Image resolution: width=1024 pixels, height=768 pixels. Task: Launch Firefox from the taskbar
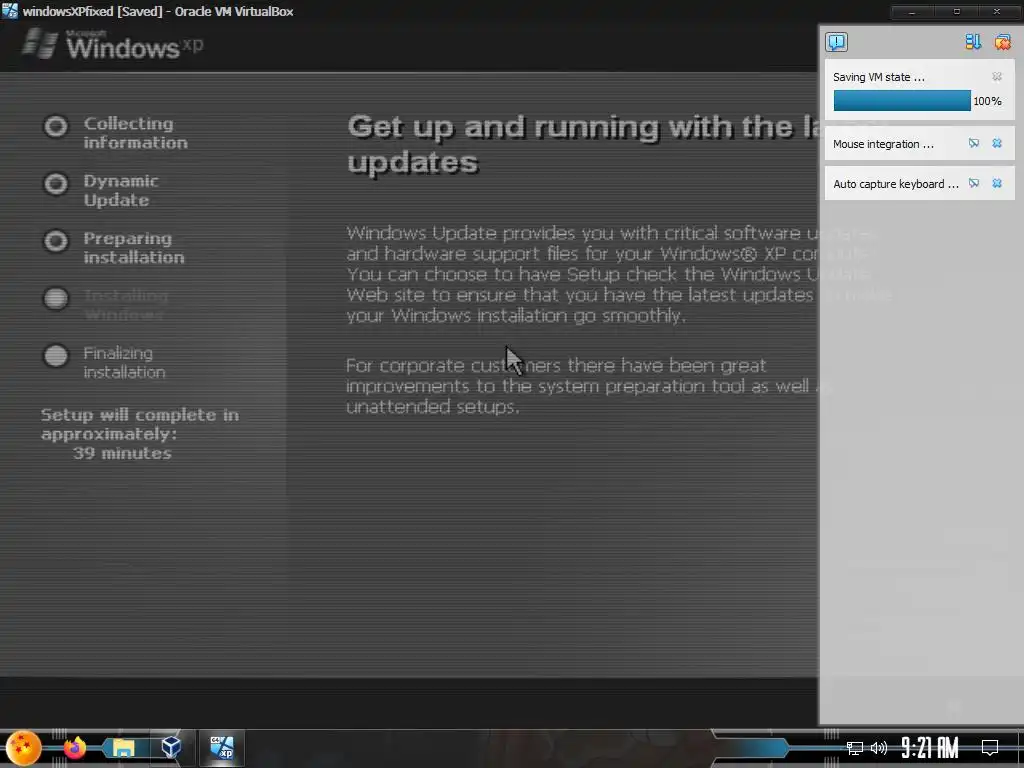click(74, 748)
